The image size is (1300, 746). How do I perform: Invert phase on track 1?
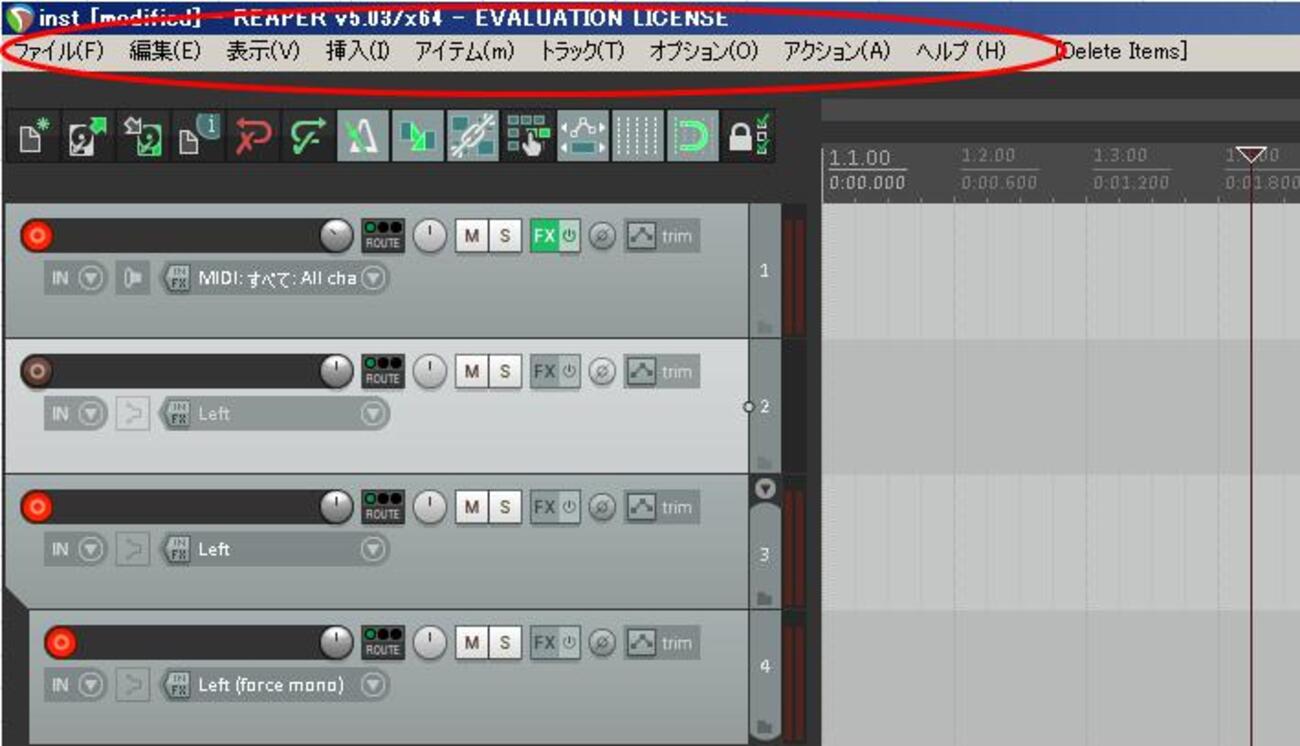point(602,237)
